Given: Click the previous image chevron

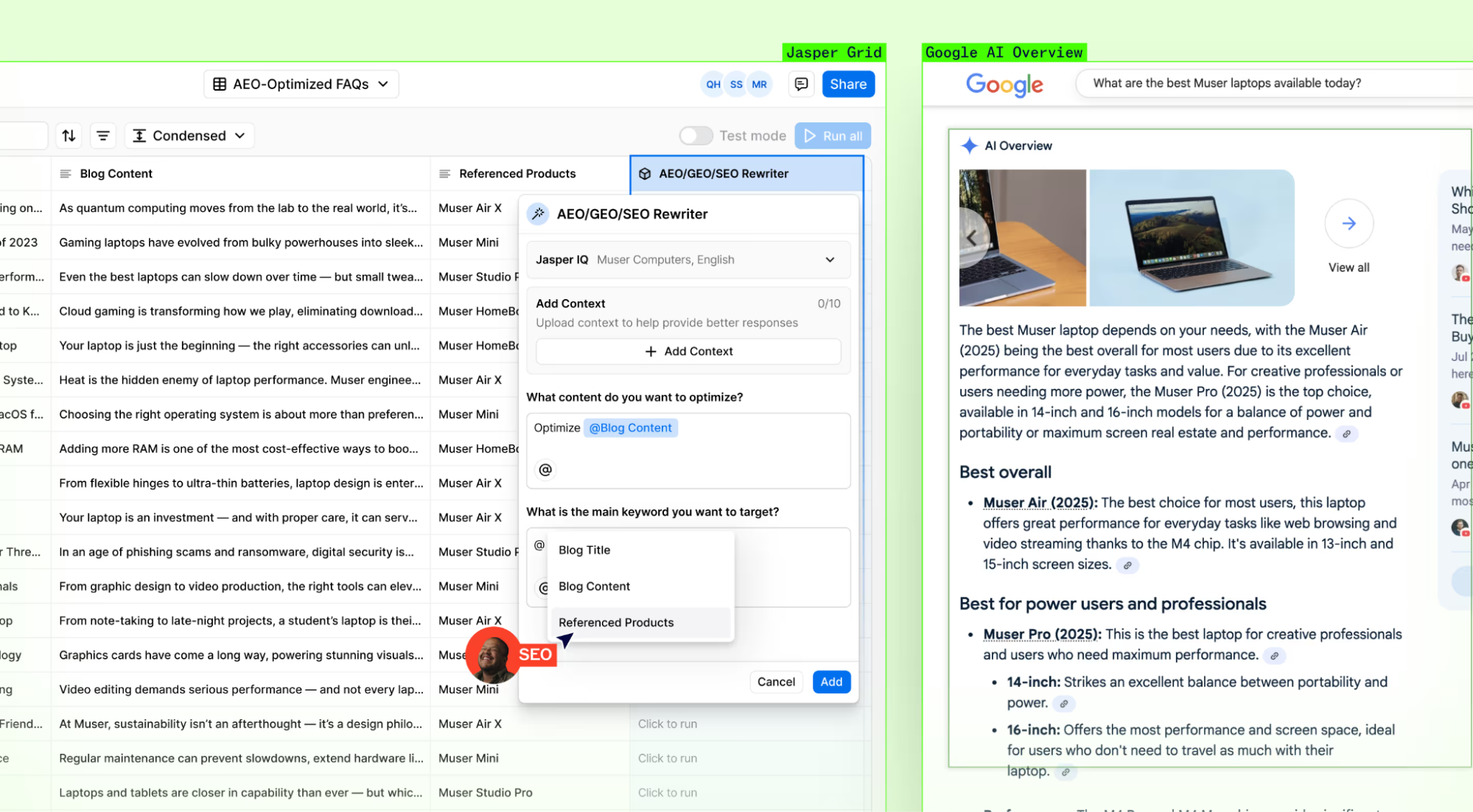Looking at the screenshot, I should [972, 238].
